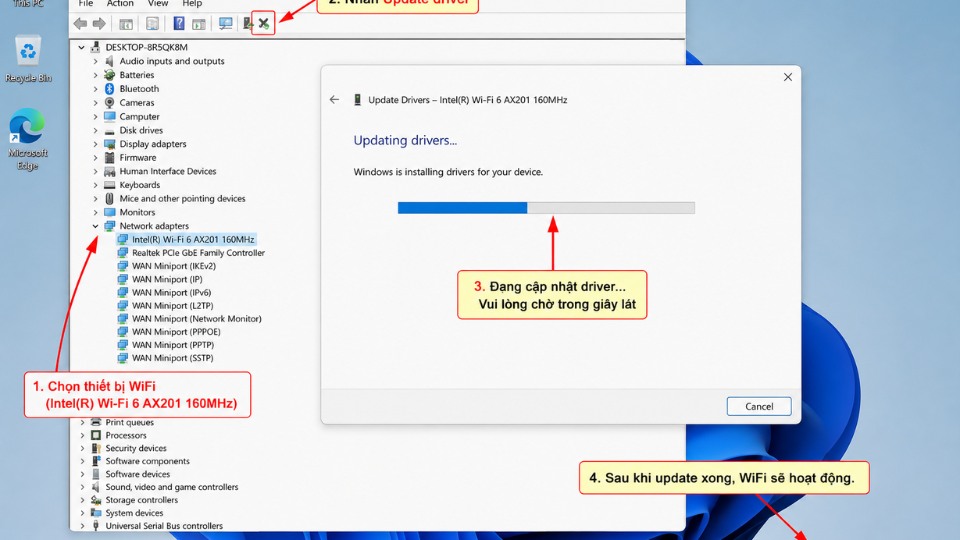This screenshot has height=540, width=960.
Task: Click the Back arrow in Device Manager toolbar
Action: click(80, 24)
